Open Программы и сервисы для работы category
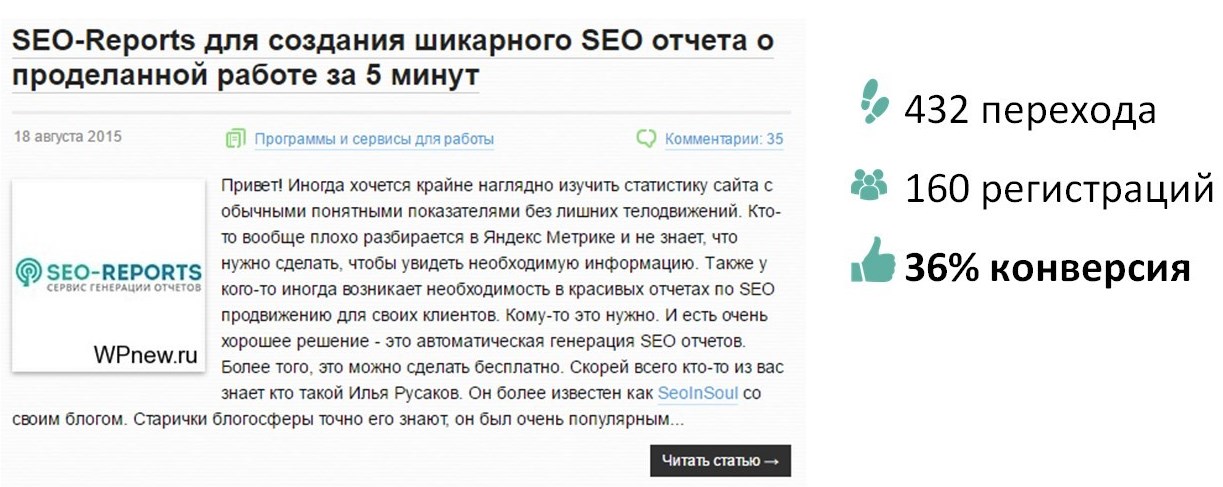This screenshot has width=1223, height=487. (x=374, y=139)
